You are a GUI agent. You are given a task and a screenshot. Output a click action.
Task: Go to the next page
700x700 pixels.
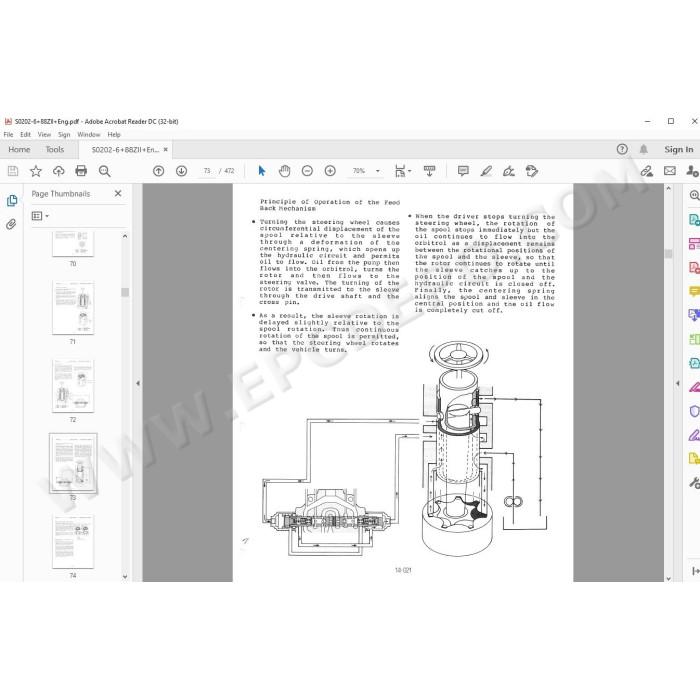[181, 171]
